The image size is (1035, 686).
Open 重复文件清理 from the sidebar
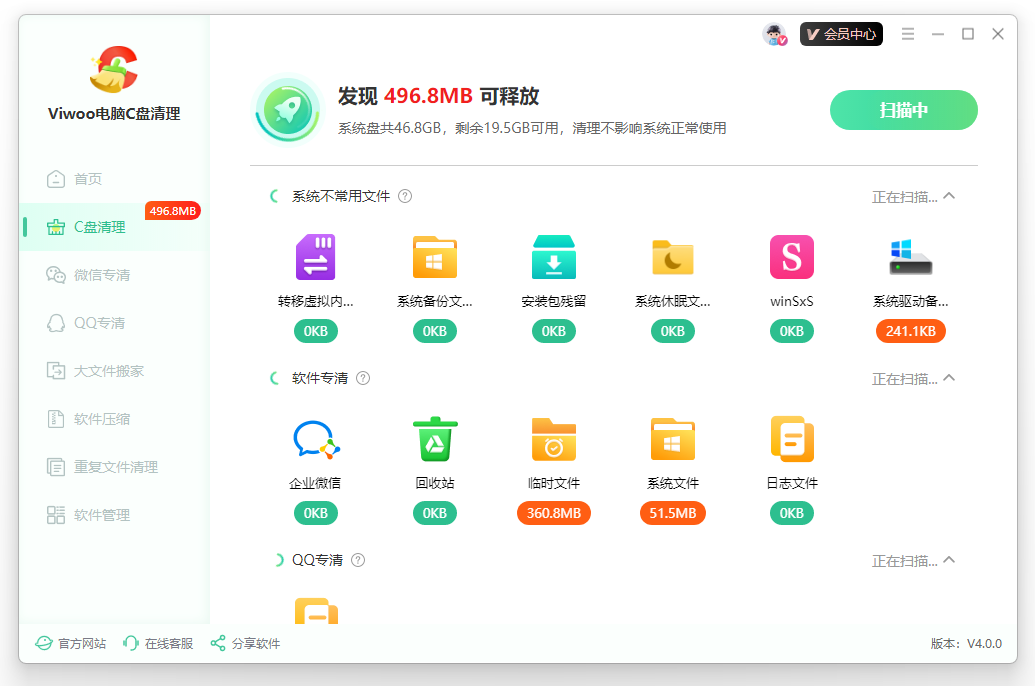[105, 466]
